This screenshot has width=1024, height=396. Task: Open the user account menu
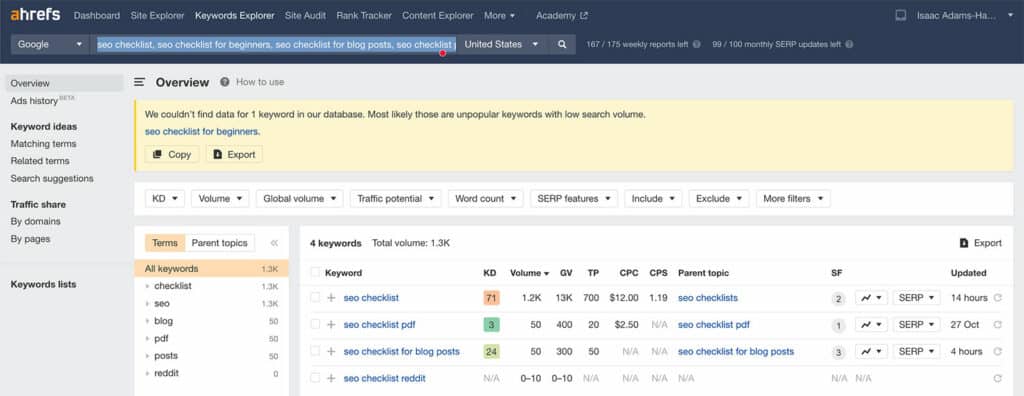click(964, 15)
